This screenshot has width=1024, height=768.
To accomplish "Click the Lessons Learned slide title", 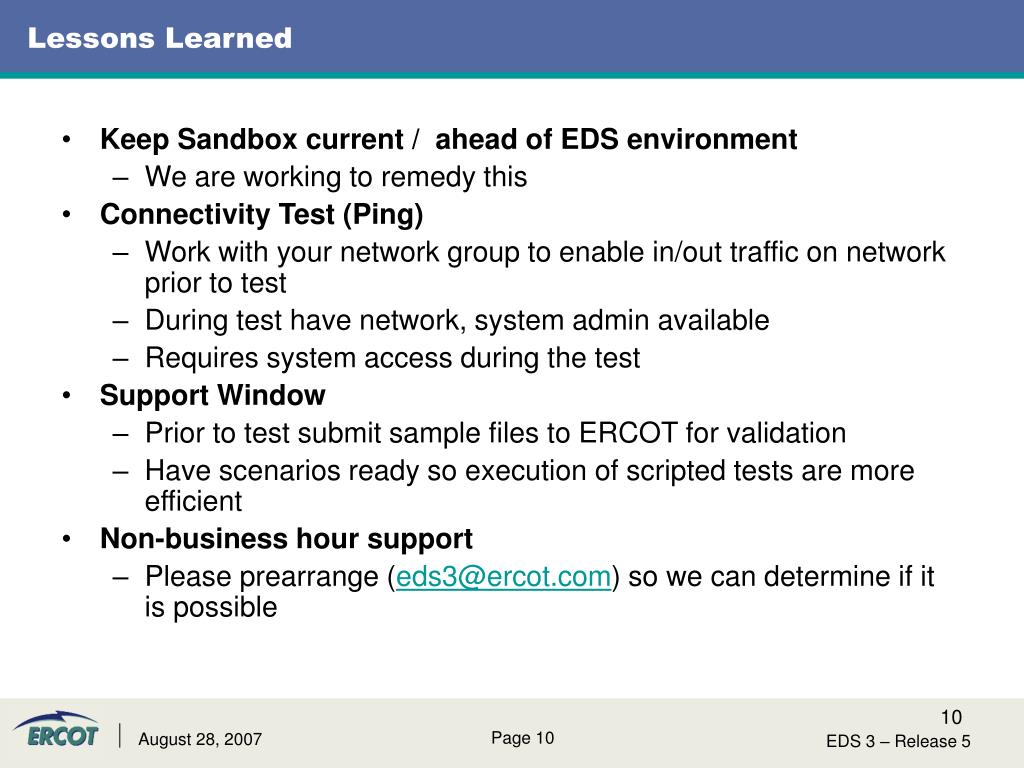I will 160,38.
